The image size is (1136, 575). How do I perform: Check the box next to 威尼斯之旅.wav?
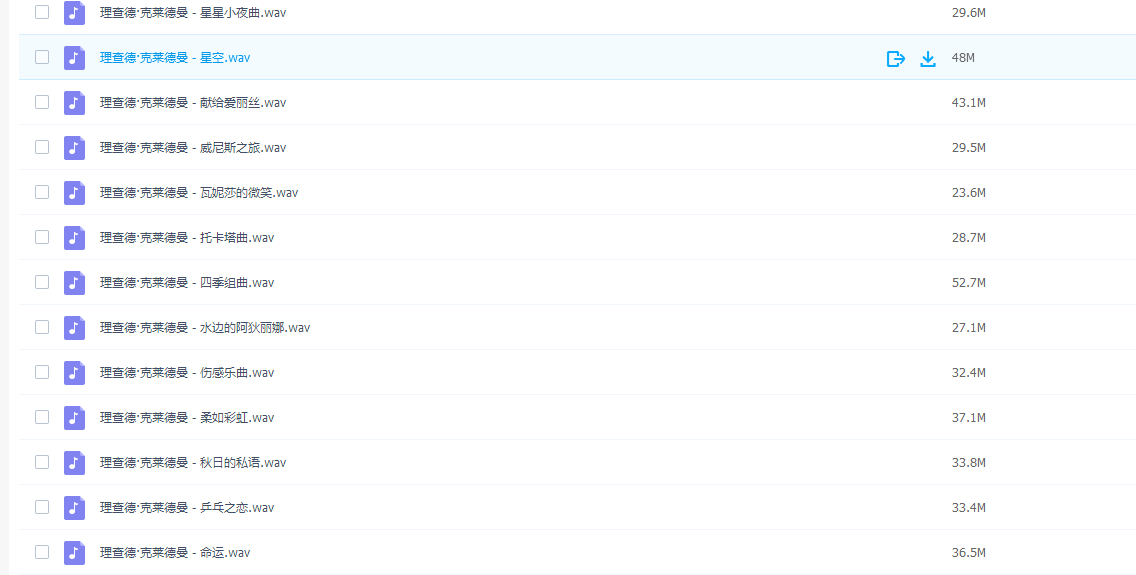(x=42, y=146)
